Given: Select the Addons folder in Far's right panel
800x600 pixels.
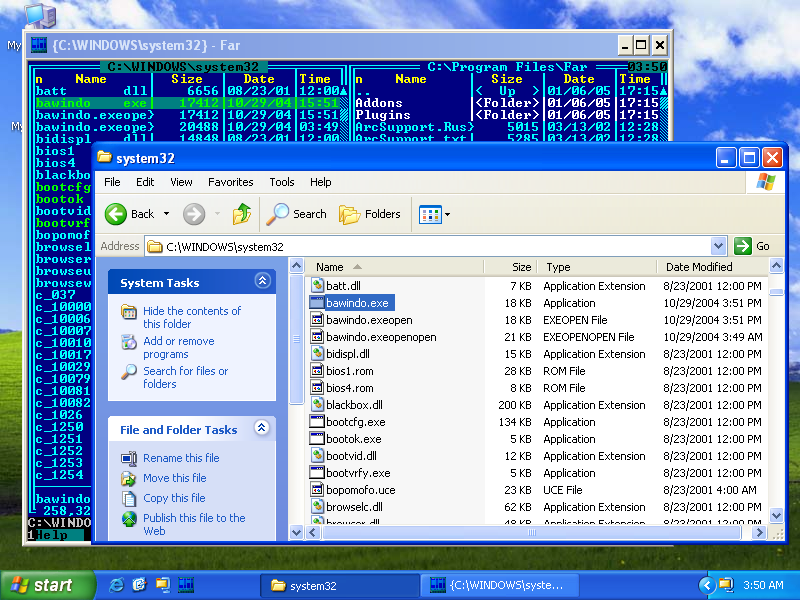Looking at the screenshot, I should click(x=379, y=103).
